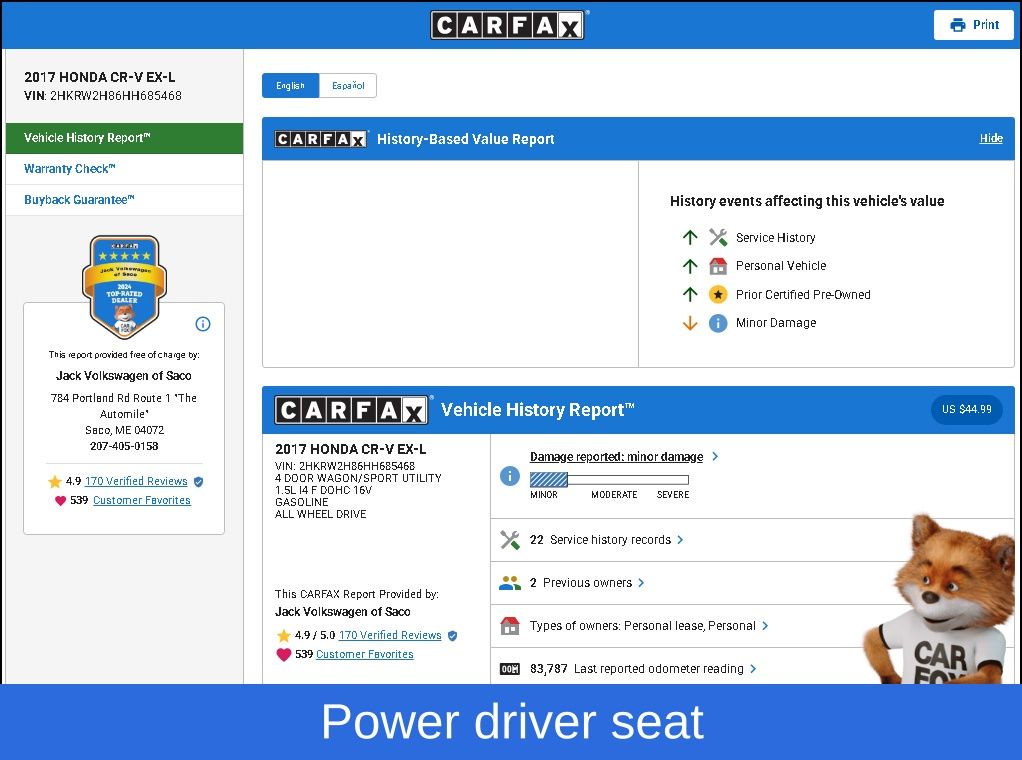Click wrench icon beside 22 Service history records
The image size is (1022, 760).
click(x=510, y=540)
